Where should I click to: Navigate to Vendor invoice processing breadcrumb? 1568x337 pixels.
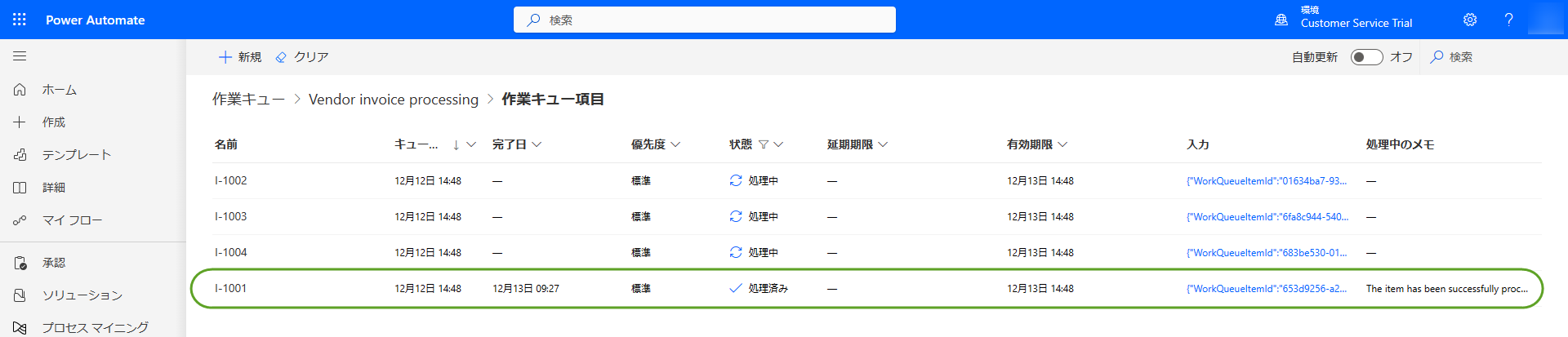[394, 100]
